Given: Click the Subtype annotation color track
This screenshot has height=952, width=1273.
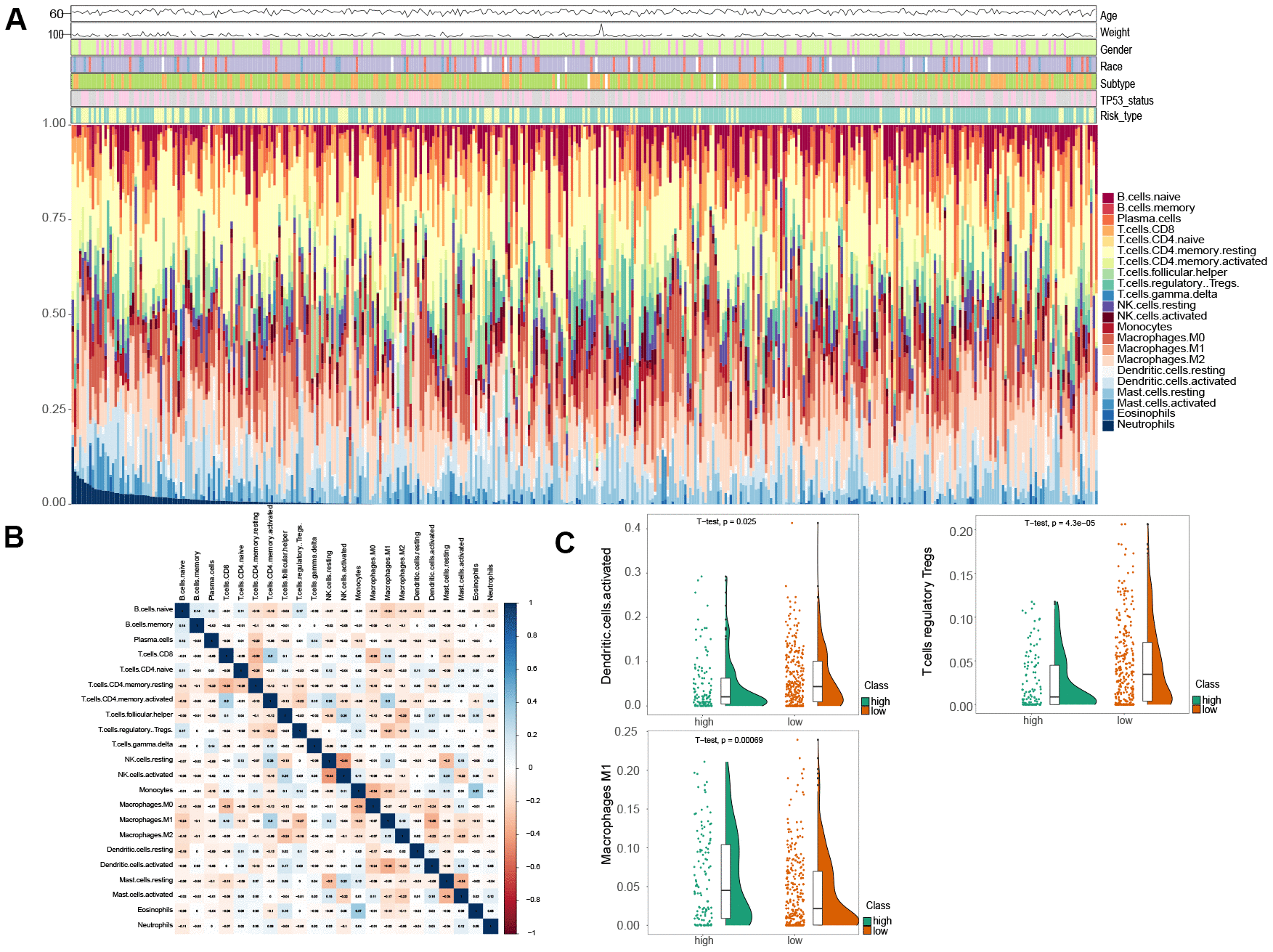Looking at the screenshot, I should coord(583,81).
